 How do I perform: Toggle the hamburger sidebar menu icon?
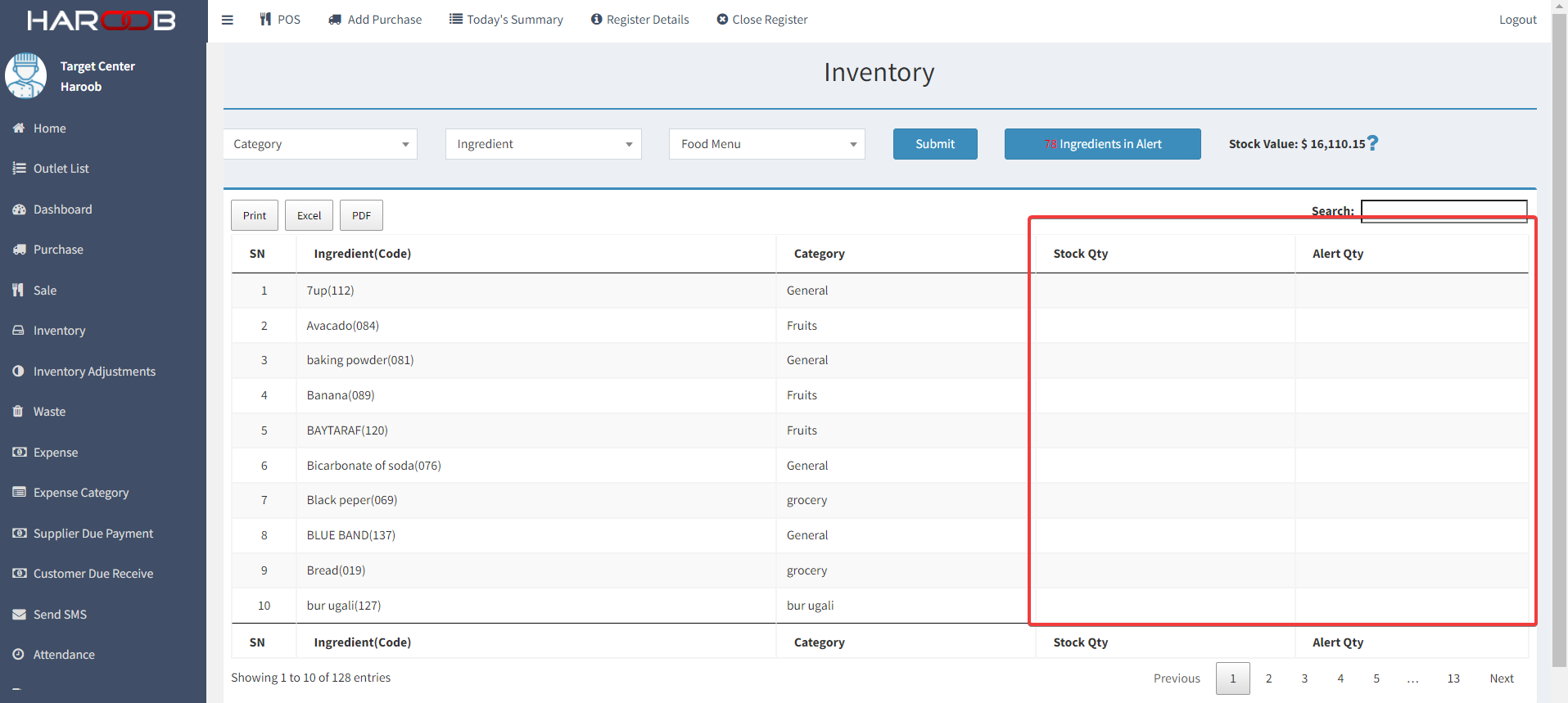point(228,20)
